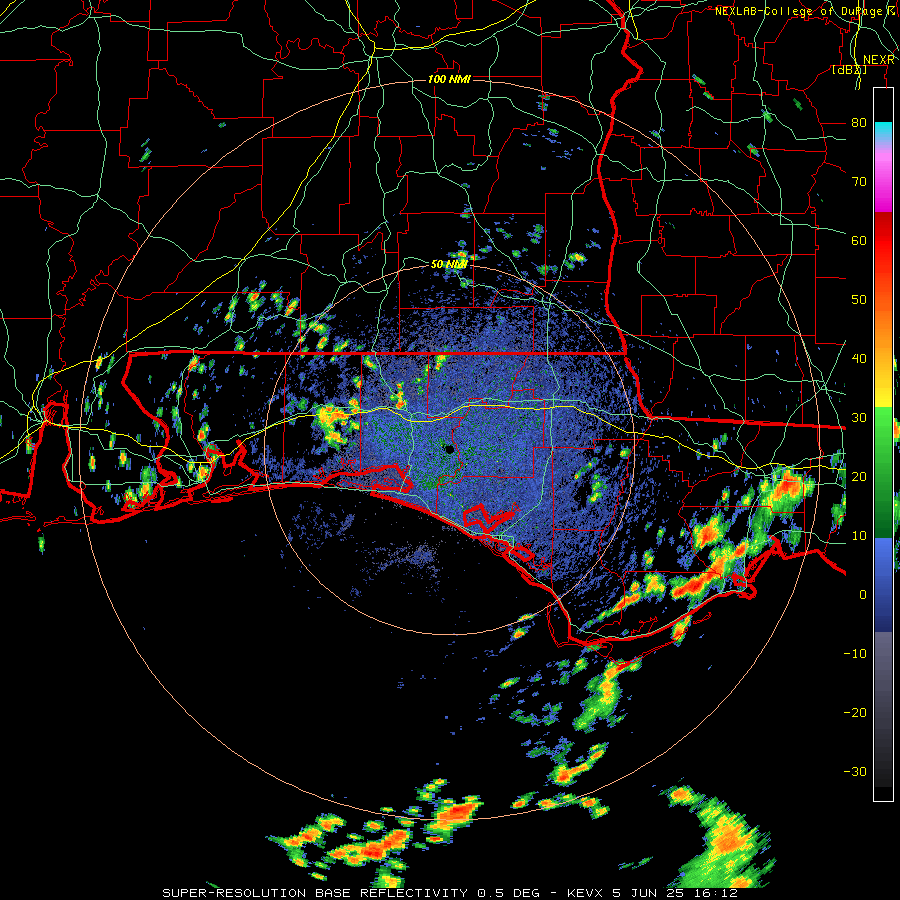Click the 20 dBZ scale label

pyautogui.click(x=859, y=476)
